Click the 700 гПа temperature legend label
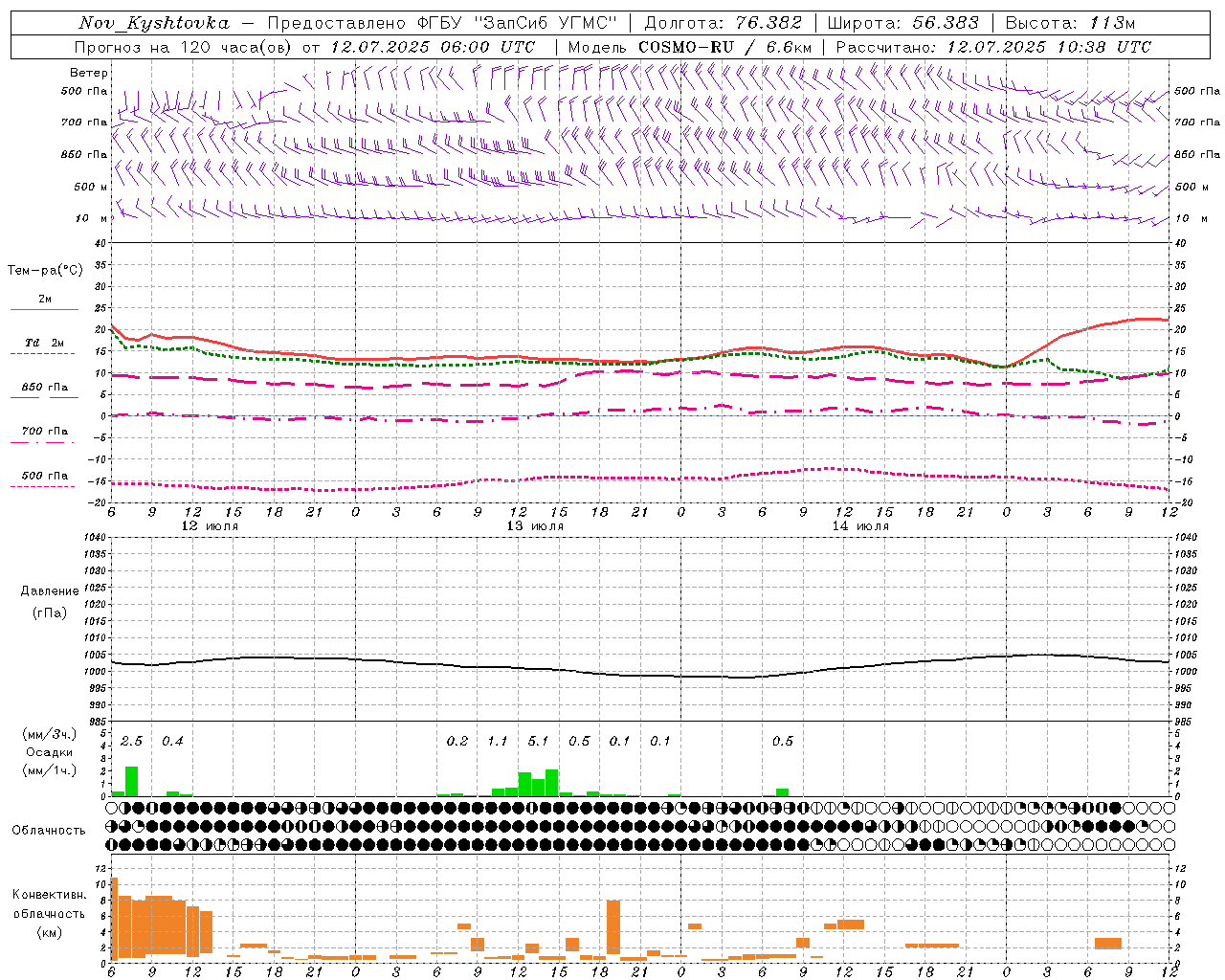Image resolution: width=1225 pixels, height=980 pixels. tap(45, 431)
